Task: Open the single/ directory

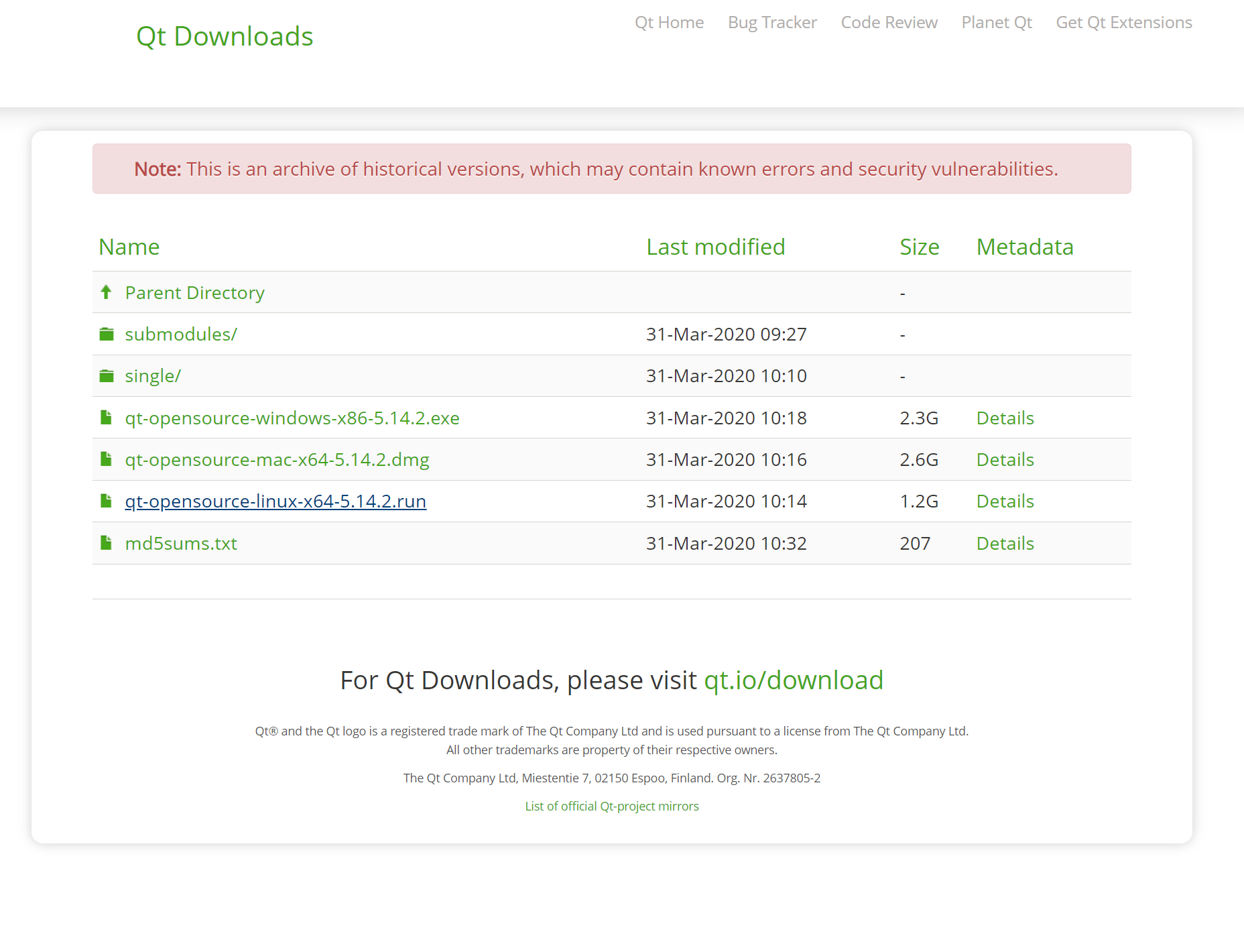Action: [x=153, y=376]
